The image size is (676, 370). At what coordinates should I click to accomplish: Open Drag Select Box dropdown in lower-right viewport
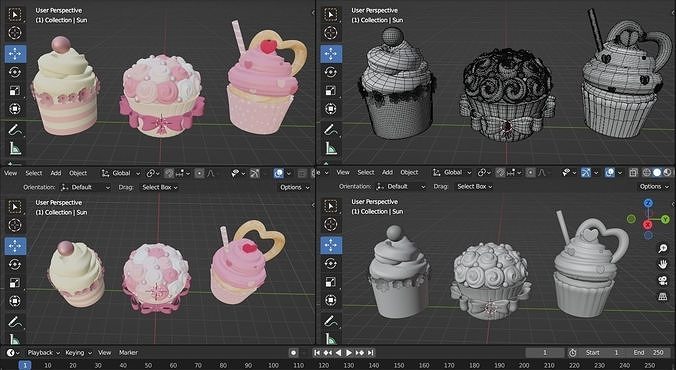[475, 186]
